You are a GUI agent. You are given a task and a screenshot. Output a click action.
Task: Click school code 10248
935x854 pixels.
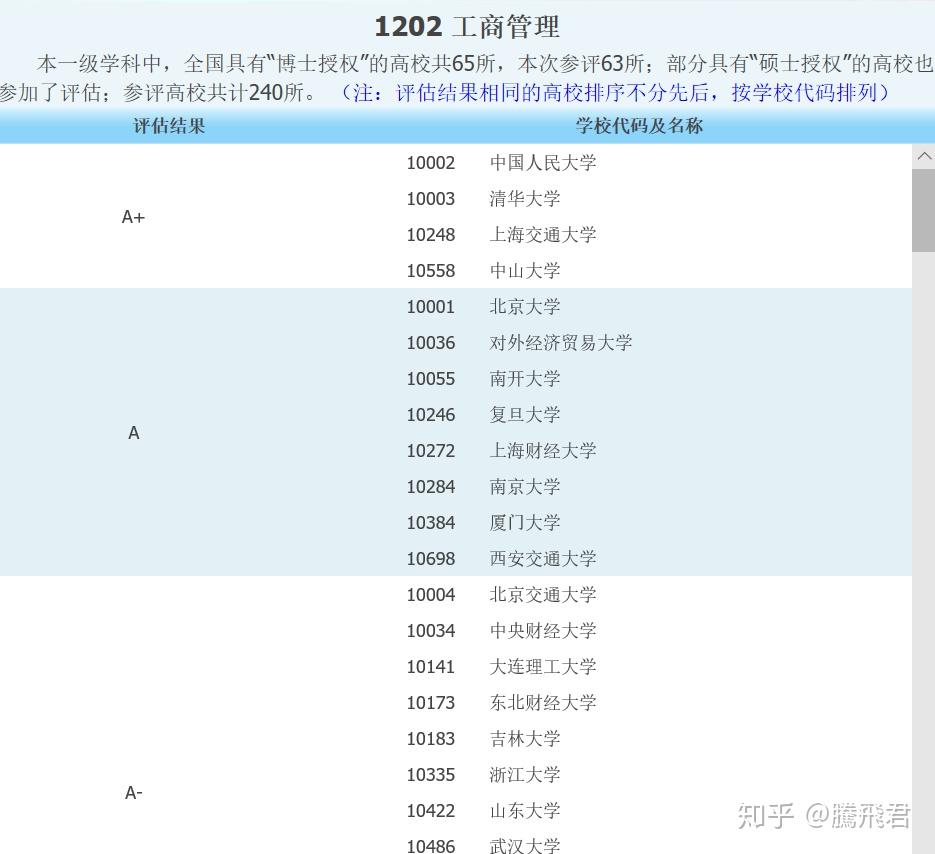[431, 235]
